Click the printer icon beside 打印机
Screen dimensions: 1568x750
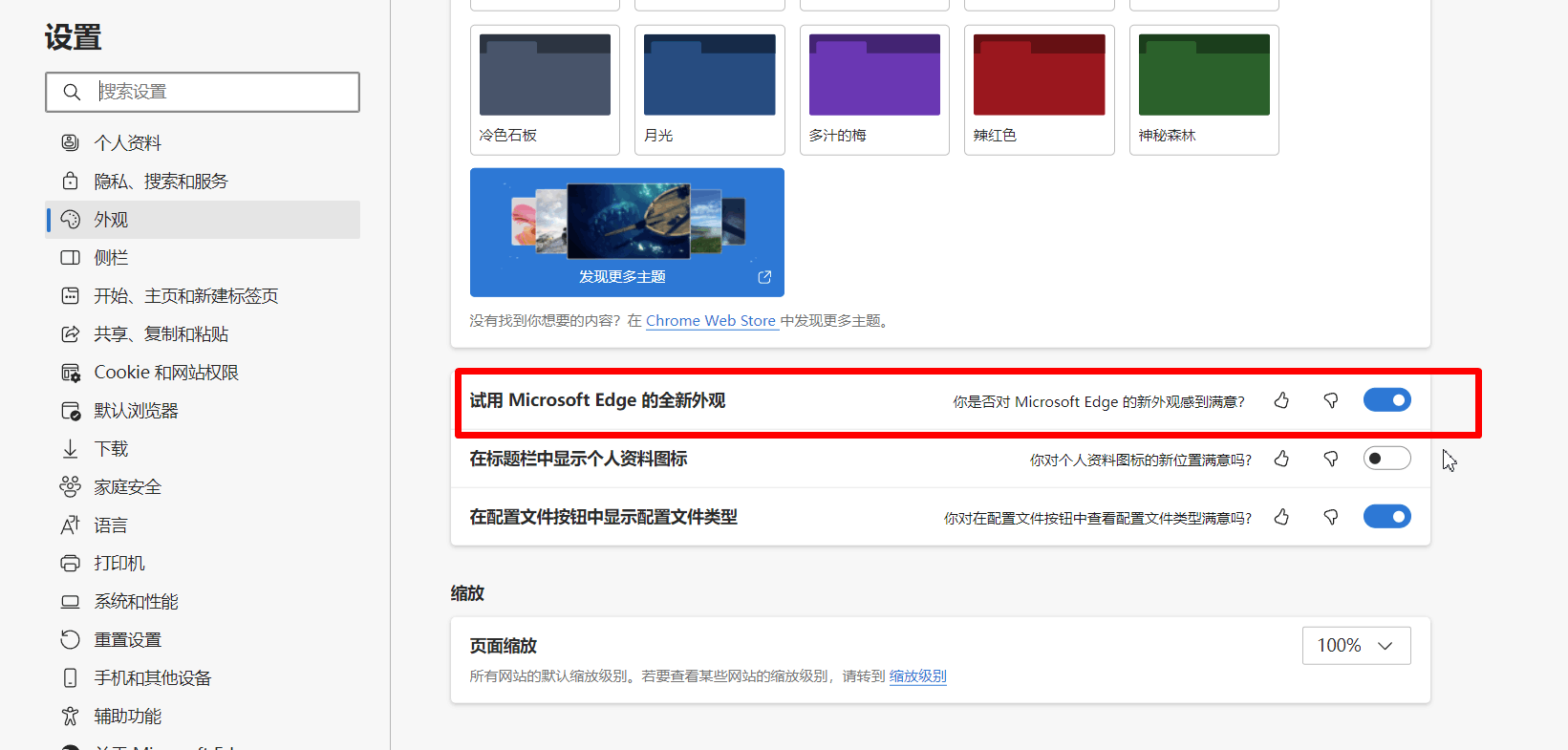70,563
